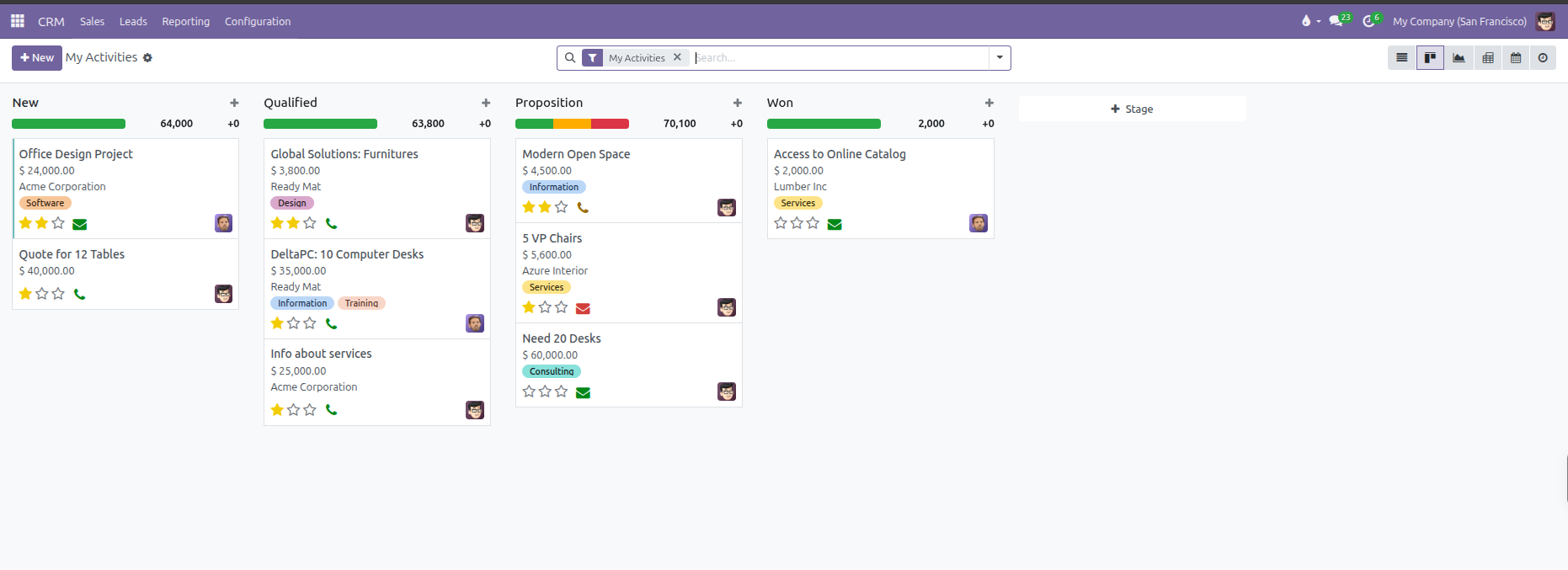This screenshot has height=570, width=1568.
Task: Click red segment of Proposition progress bar
Action: tap(610, 124)
